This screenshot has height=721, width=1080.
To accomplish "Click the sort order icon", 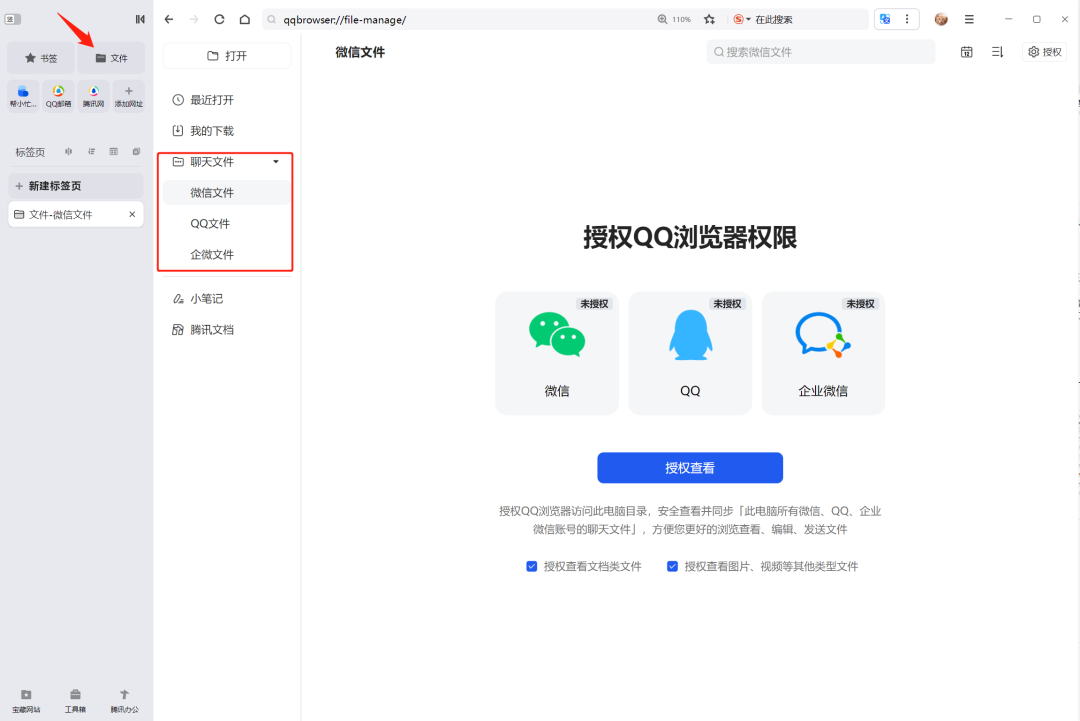I will pos(997,52).
